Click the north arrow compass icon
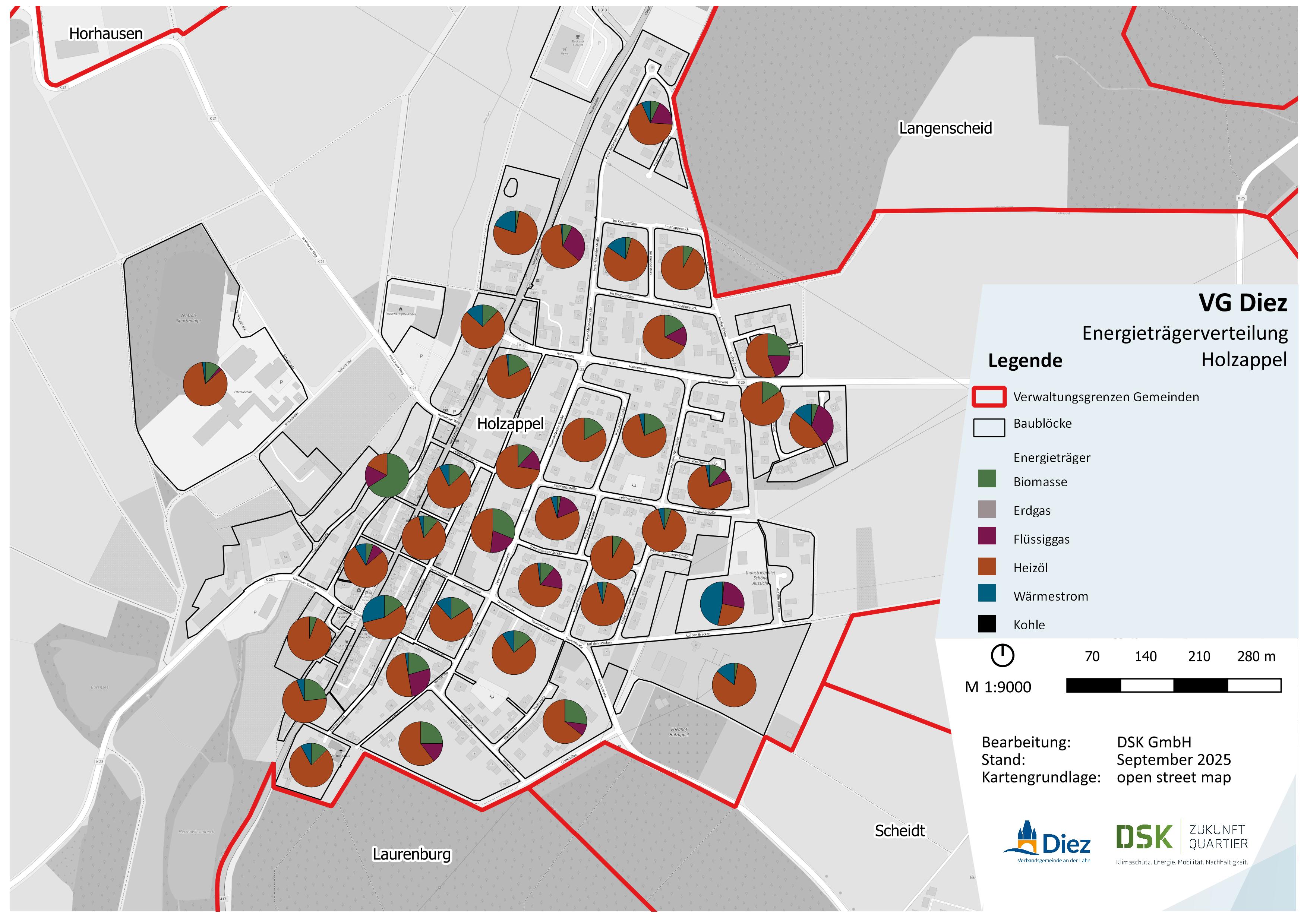 [x=1003, y=655]
